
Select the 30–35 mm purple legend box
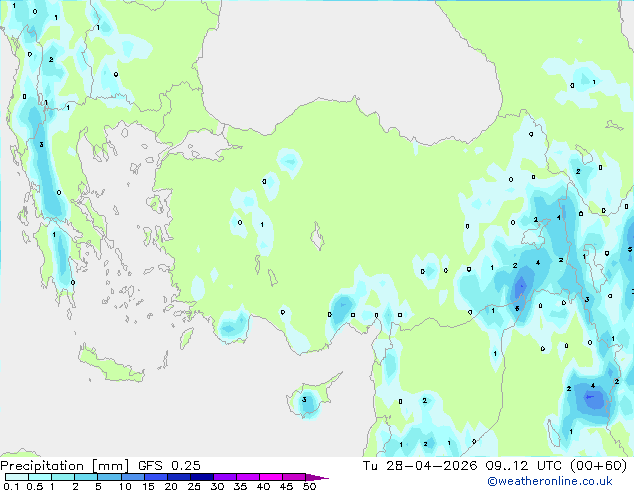click(x=224, y=477)
